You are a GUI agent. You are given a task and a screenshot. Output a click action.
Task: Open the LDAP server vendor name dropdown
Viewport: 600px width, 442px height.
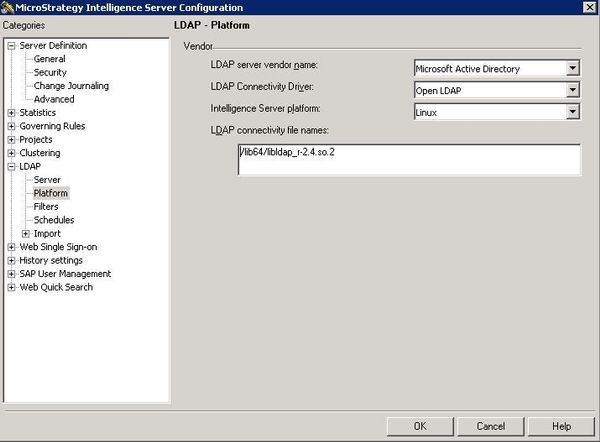(573, 69)
